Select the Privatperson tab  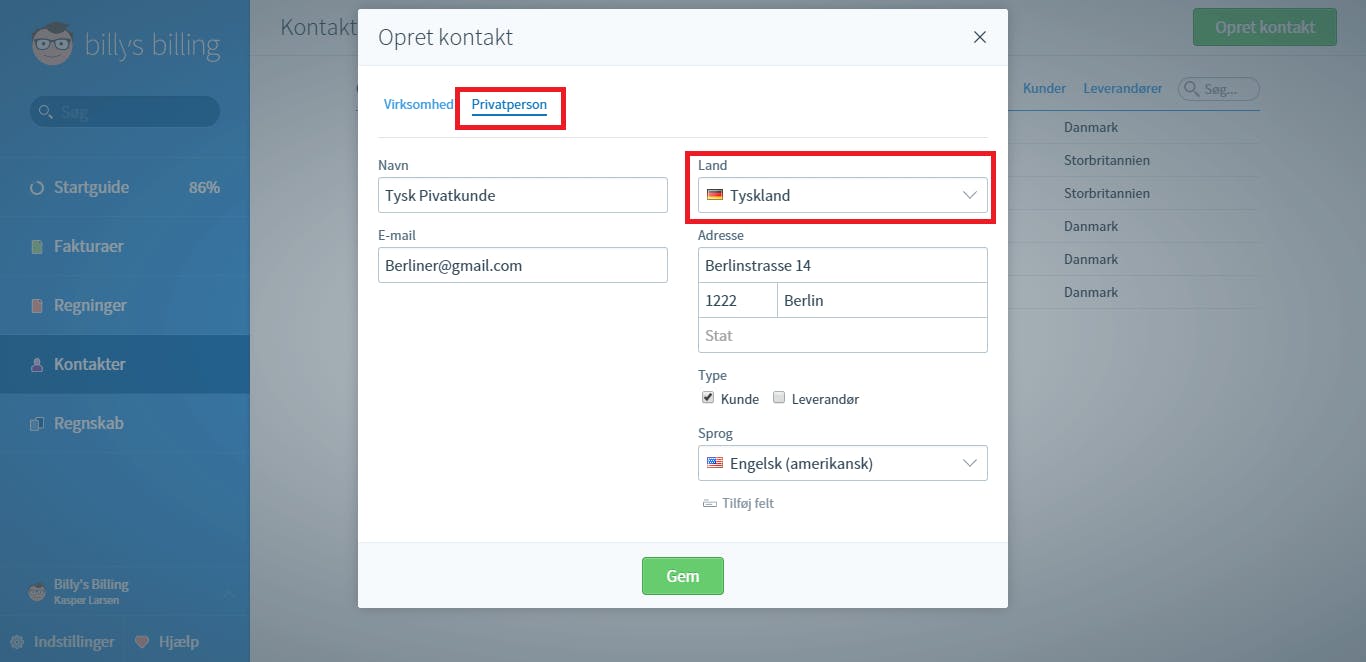pos(509,104)
